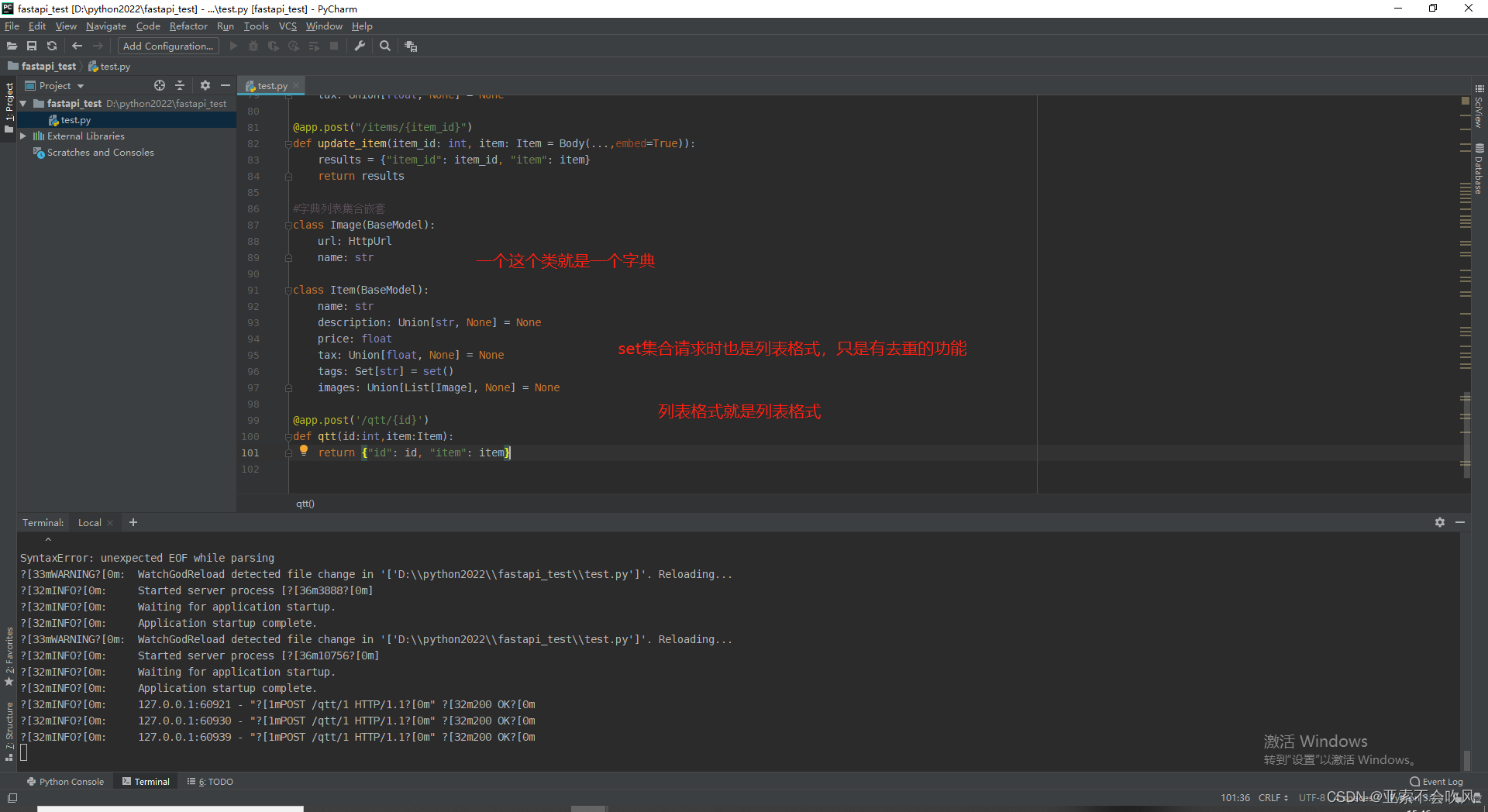Toggle the 6: TODO tool window
1488x812 pixels.
pyautogui.click(x=210, y=782)
